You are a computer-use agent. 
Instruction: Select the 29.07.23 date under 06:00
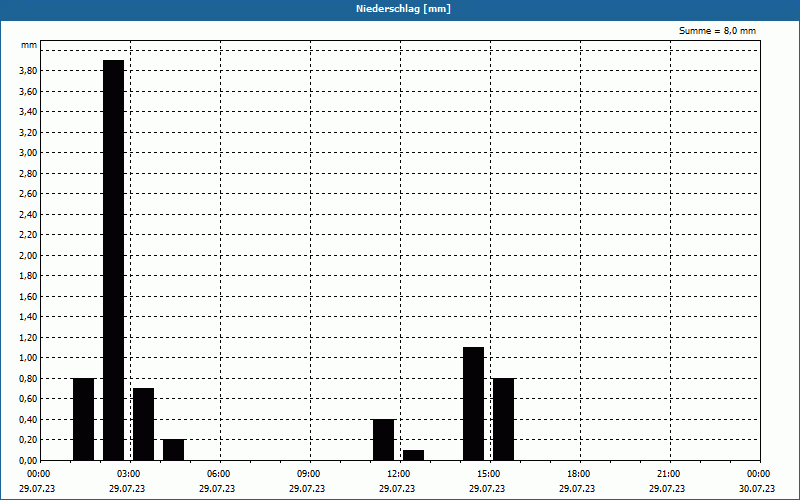tap(217, 489)
